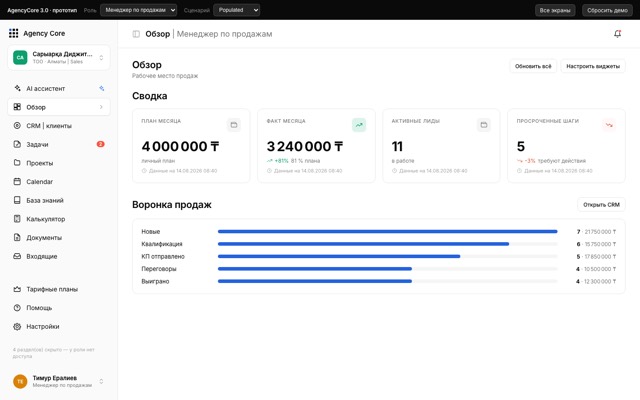The width and height of the screenshot is (640, 400).
Task: Click the Помощь help icon
Action: click(17, 308)
